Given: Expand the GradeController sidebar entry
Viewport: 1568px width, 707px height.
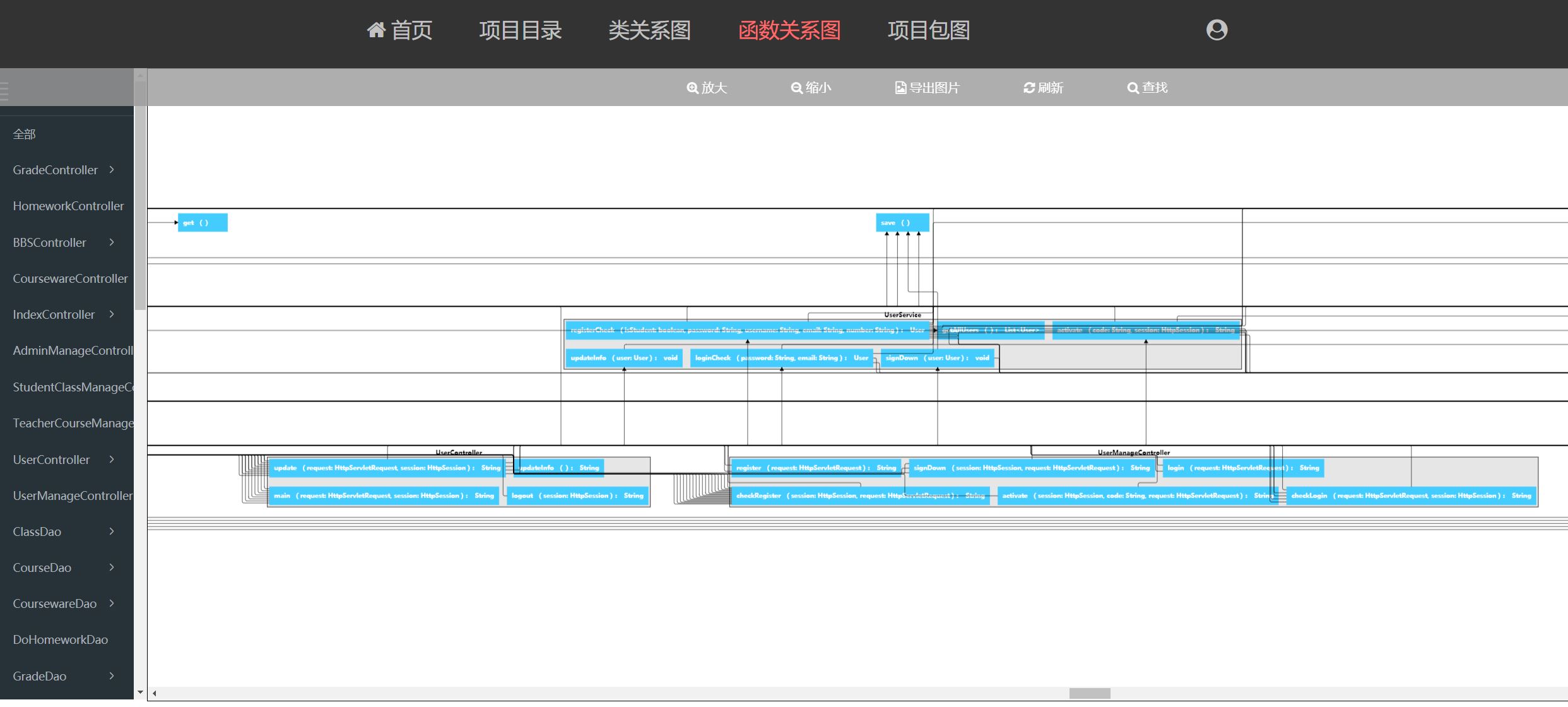Looking at the screenshot, I should (x=112, y=170).
